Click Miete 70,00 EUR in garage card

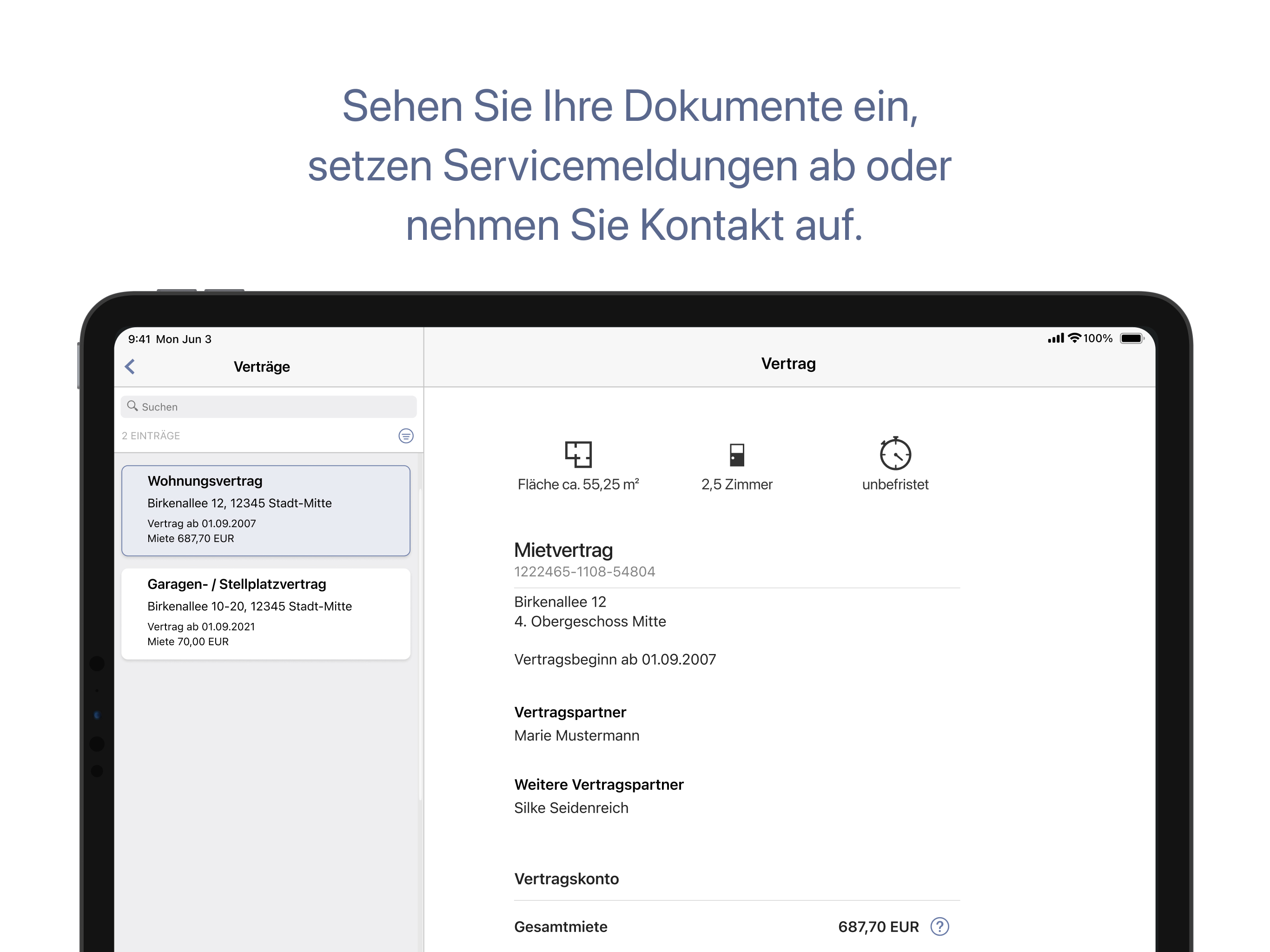point(188,641)
